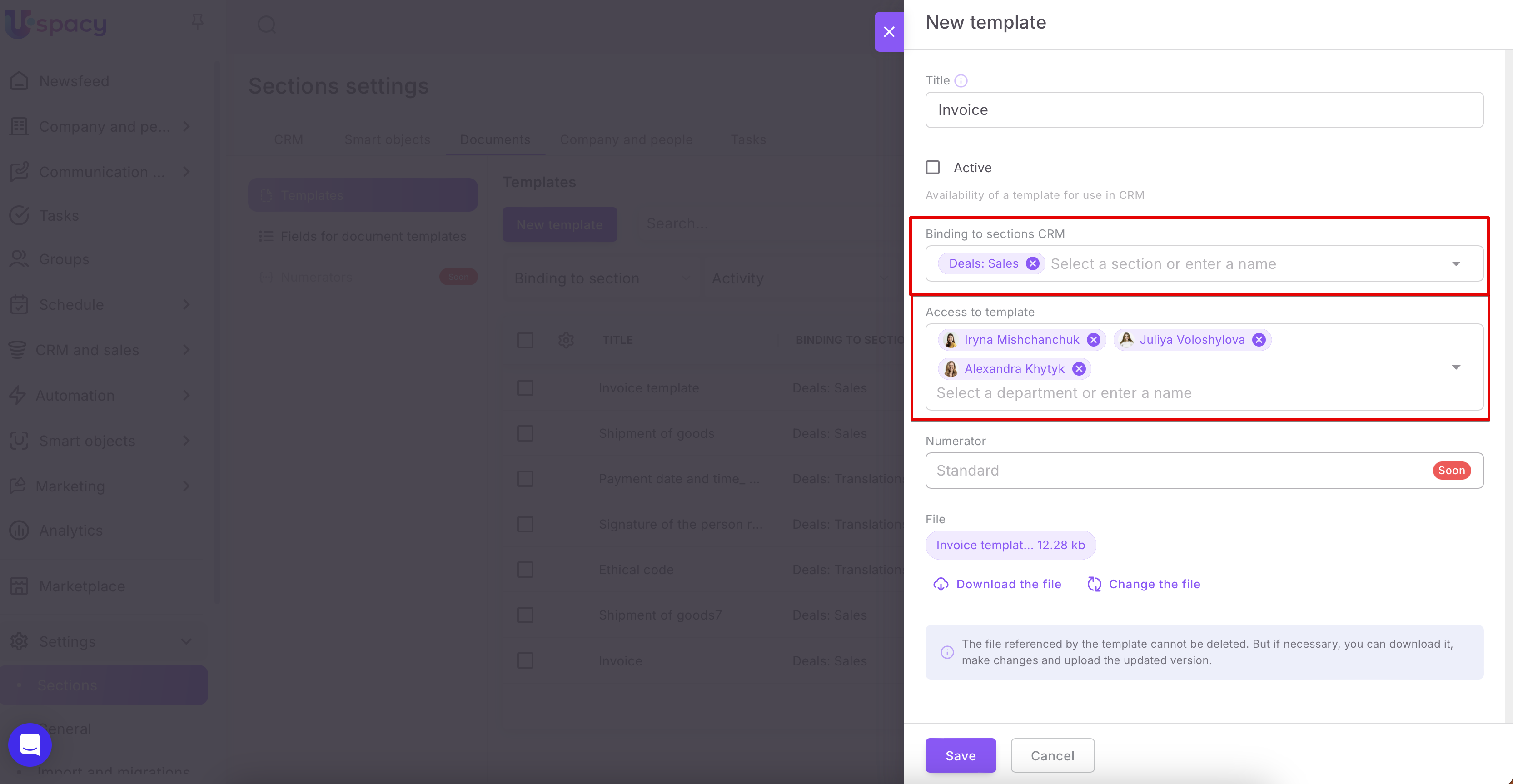
Task: Open the Company and people tab
Action: coord(626,140)
